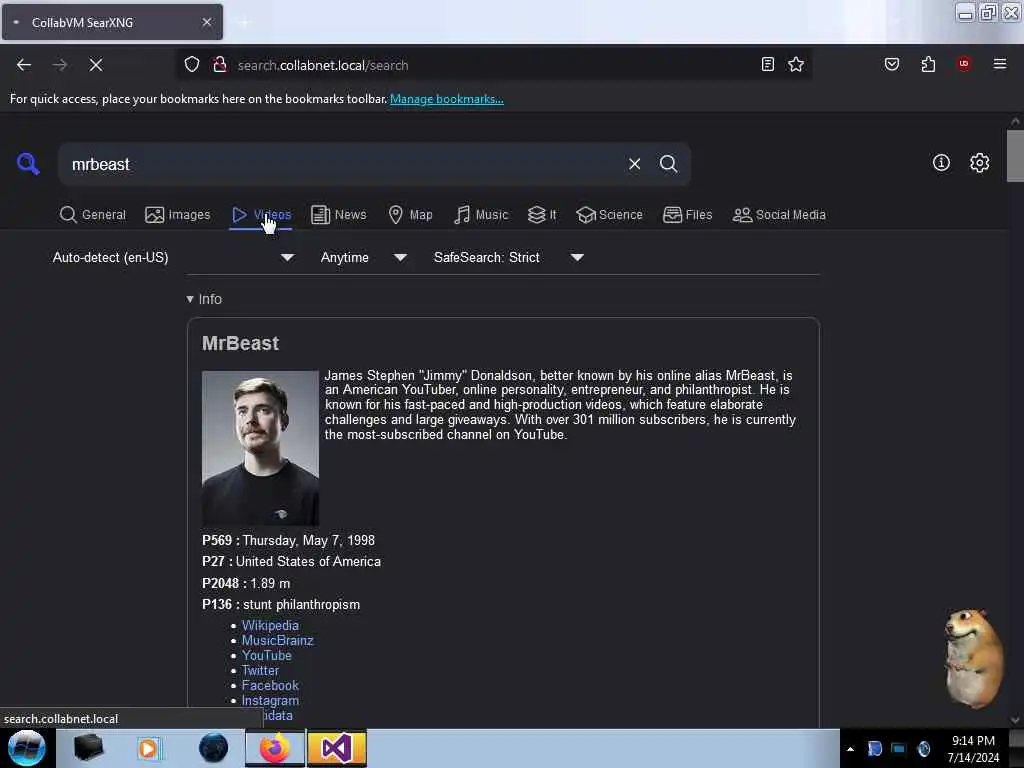Show hidden system tray icons
The width and height of the screenshot is (1024, 768).
point(850,749)
